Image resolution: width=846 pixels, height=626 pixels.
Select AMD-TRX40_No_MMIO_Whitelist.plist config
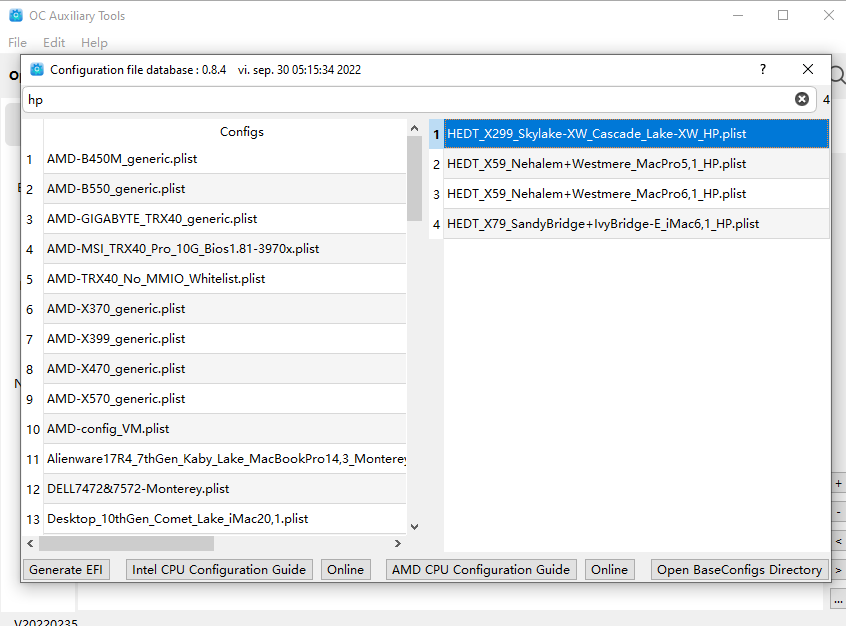(225, 279)
